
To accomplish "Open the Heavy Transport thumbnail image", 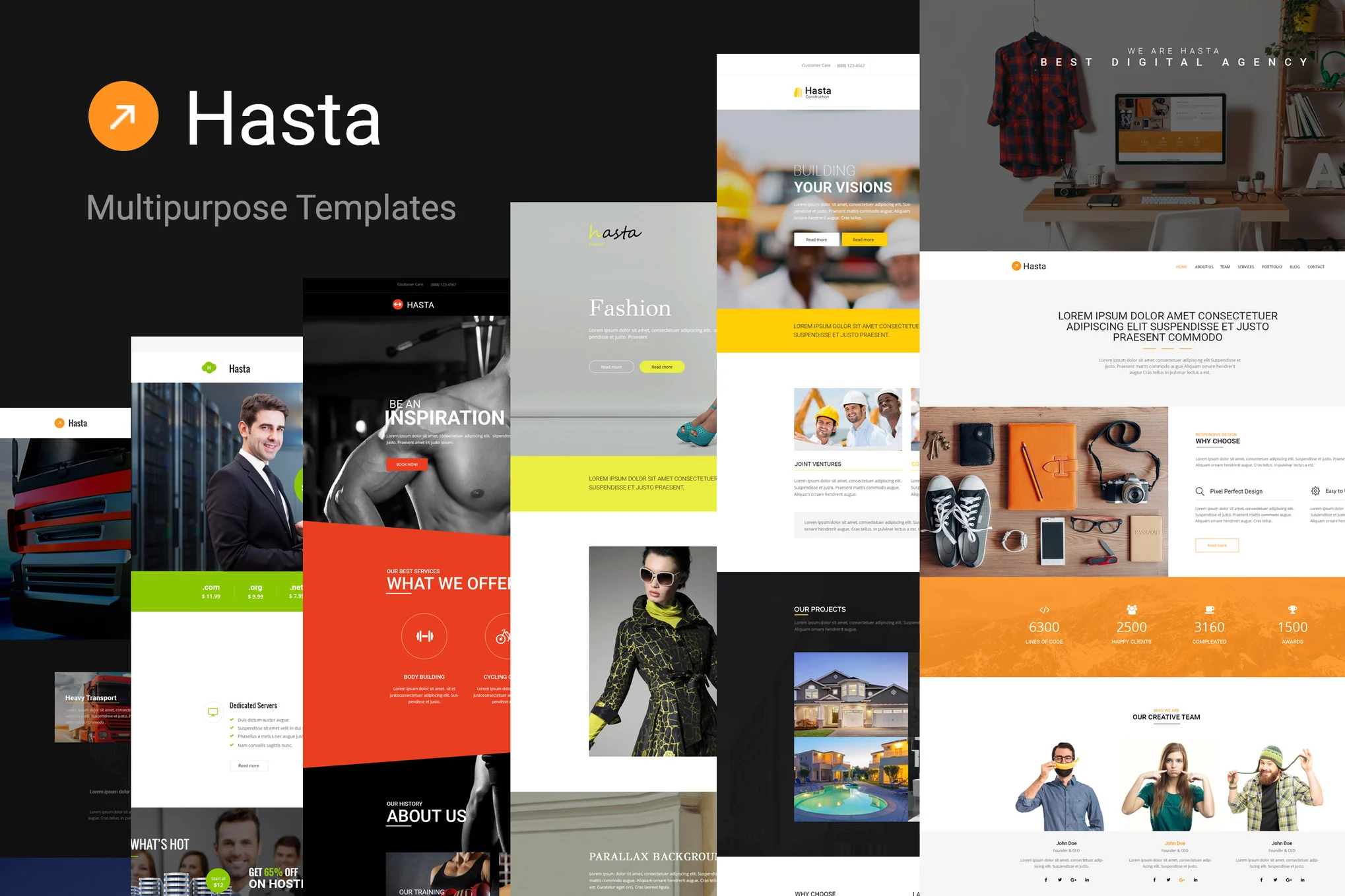I will pos(92,707).
